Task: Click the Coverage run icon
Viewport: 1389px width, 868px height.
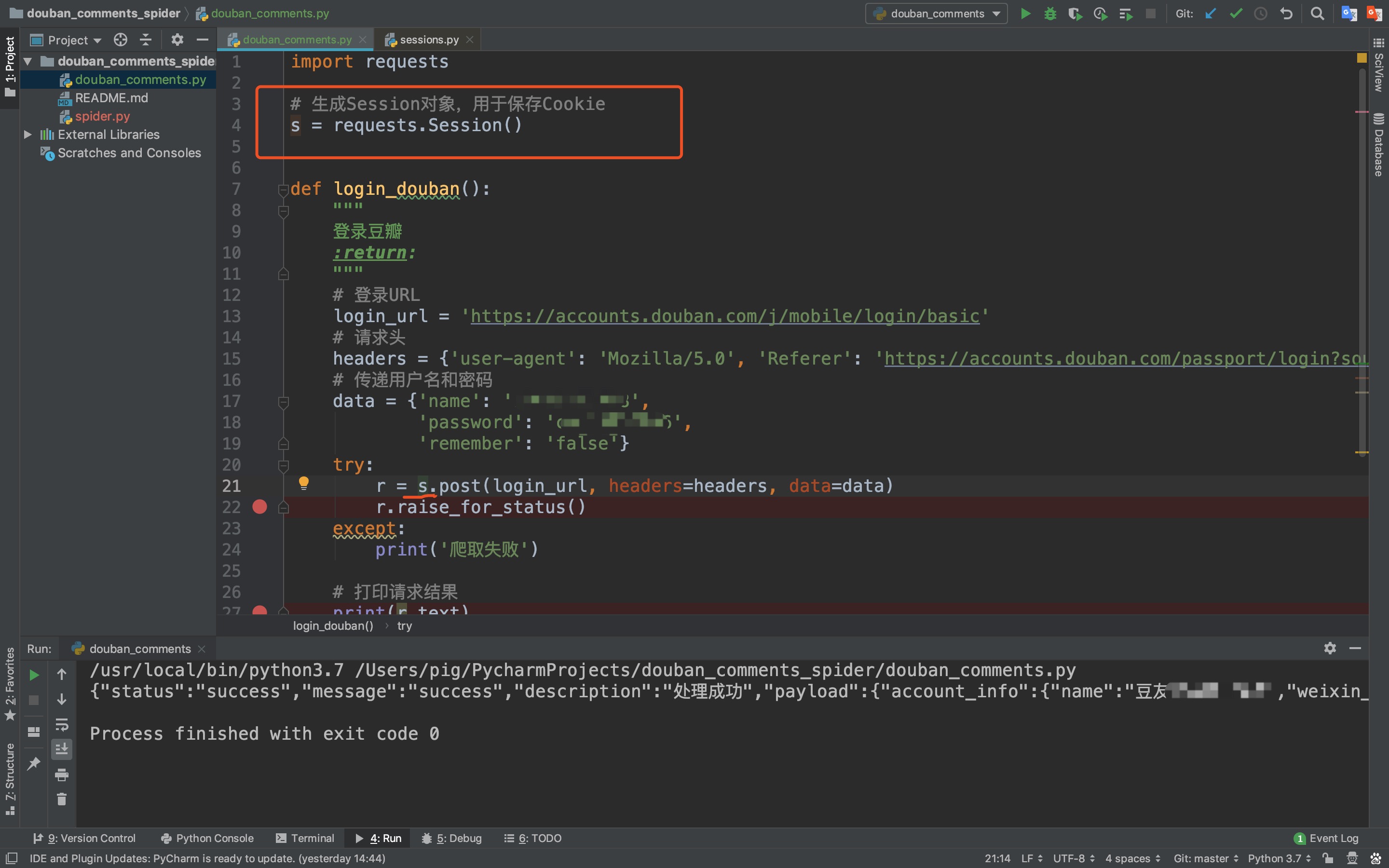Action: (1074, 13)
